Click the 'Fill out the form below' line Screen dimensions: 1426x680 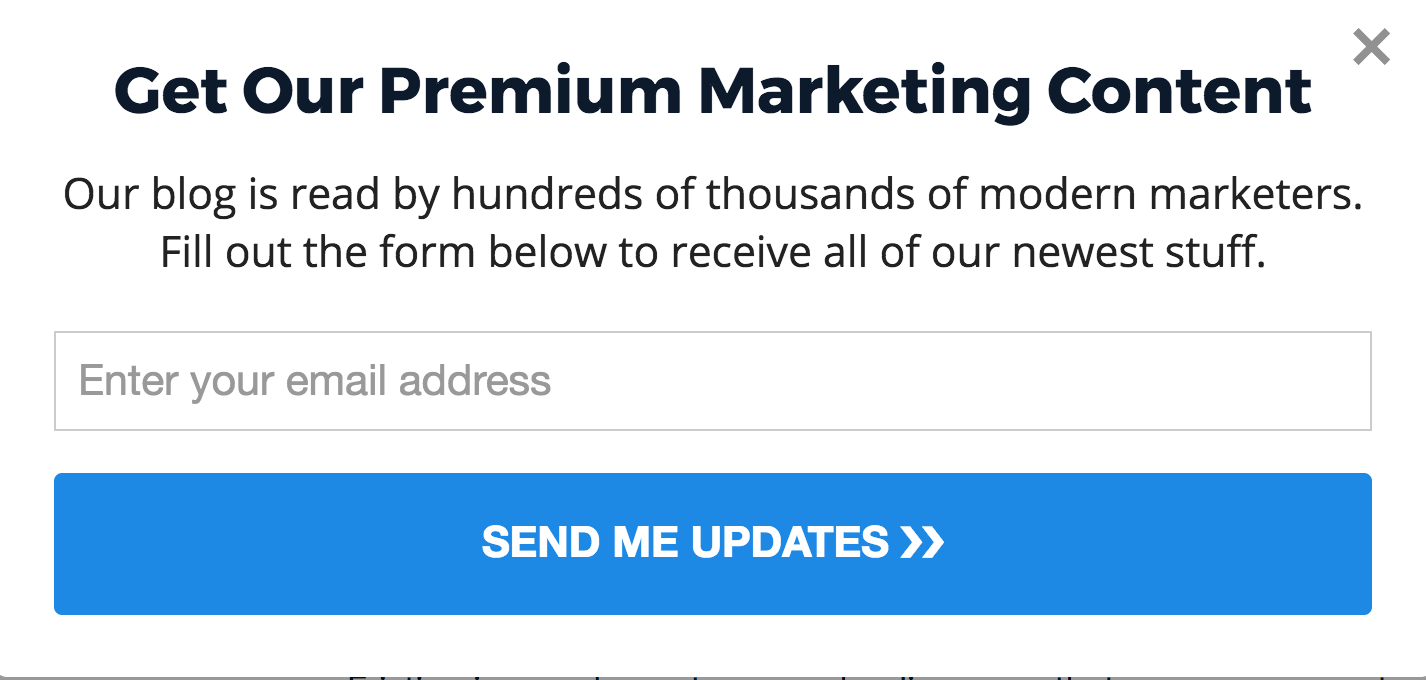click(x=712, y=253)
